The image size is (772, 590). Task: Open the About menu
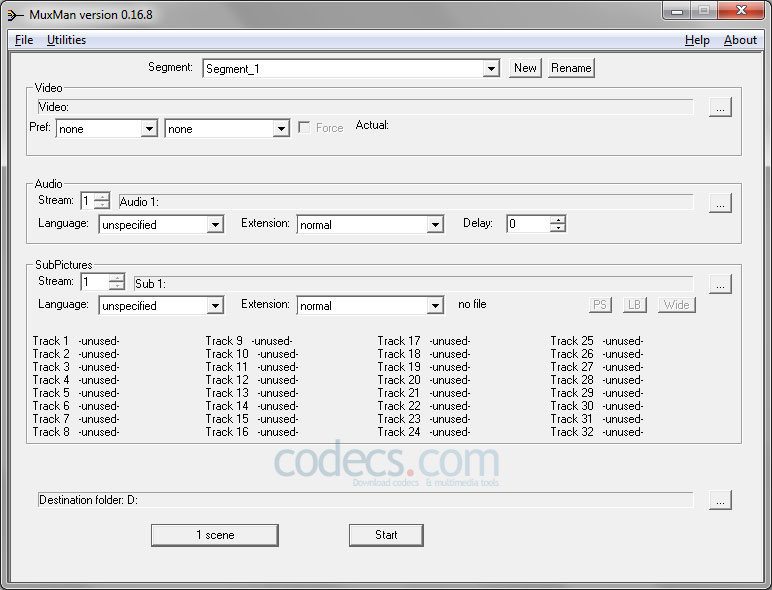[x=740, y=40]
